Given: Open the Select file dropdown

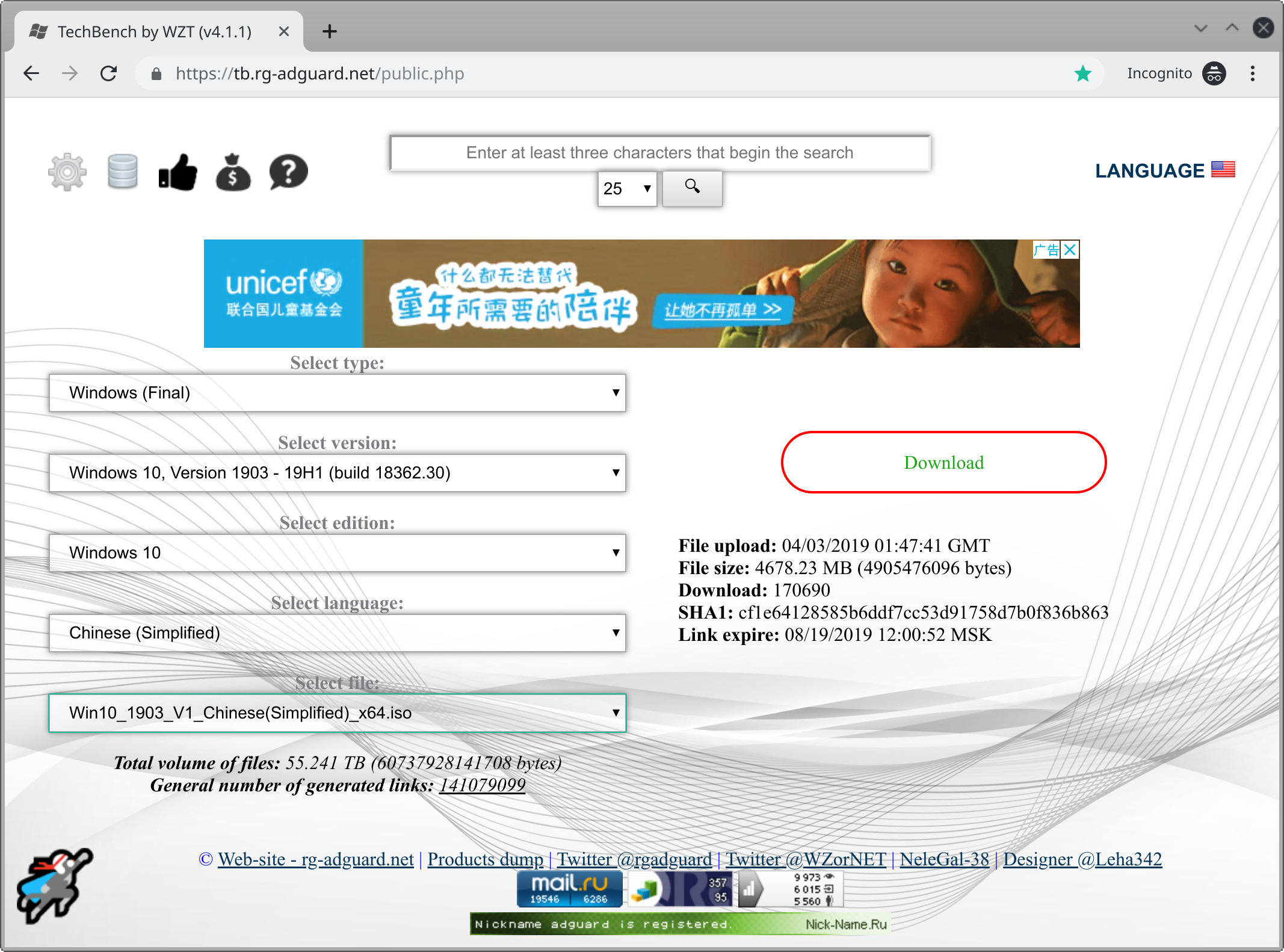Looking at the screenshot, I should [x=338, y=712].
